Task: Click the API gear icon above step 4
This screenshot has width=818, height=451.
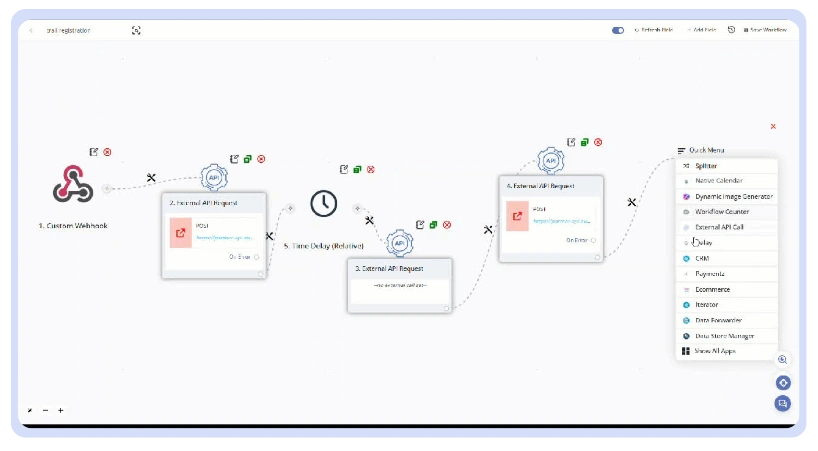Action: [x=551, y=161]
